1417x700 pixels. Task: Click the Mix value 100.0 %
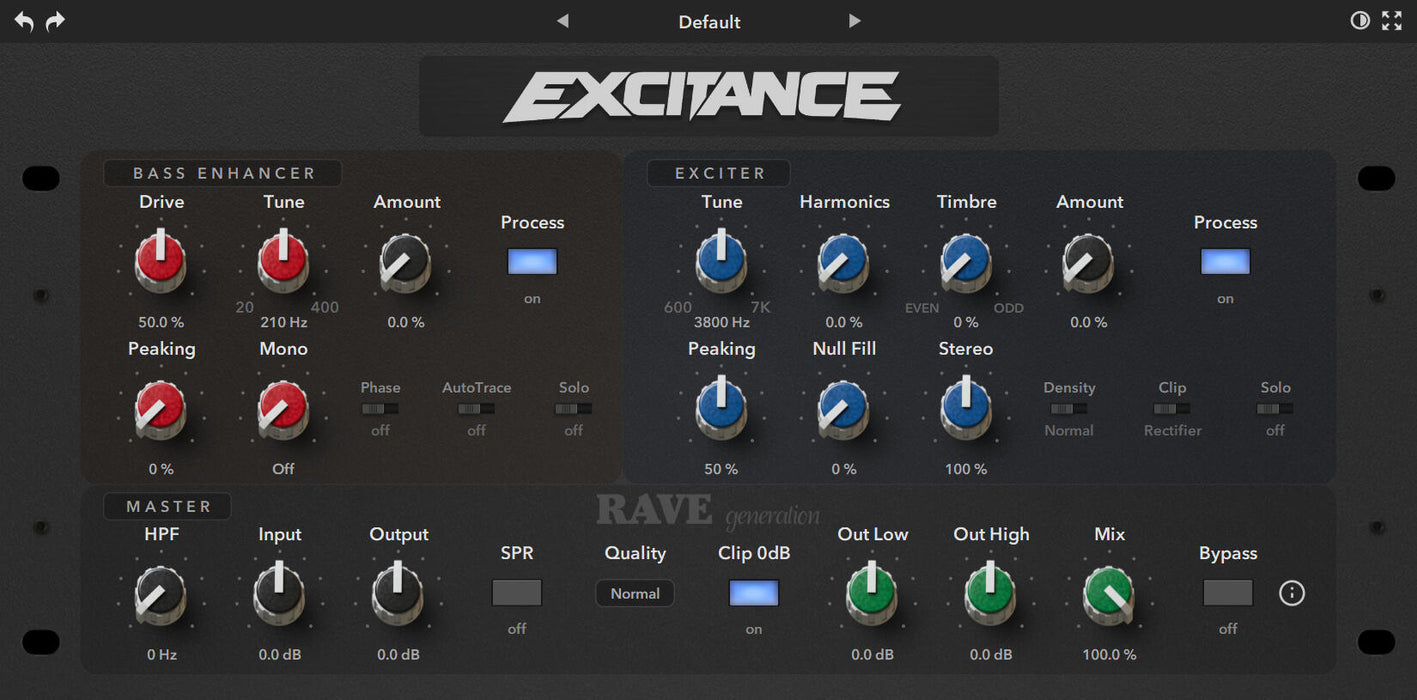[1109, 655]
